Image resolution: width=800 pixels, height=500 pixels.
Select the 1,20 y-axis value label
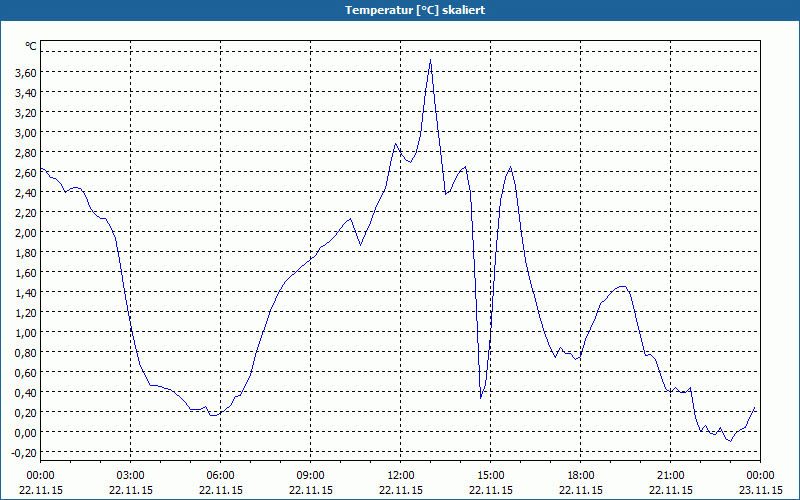pyautogui.click(x=26, y=312)
